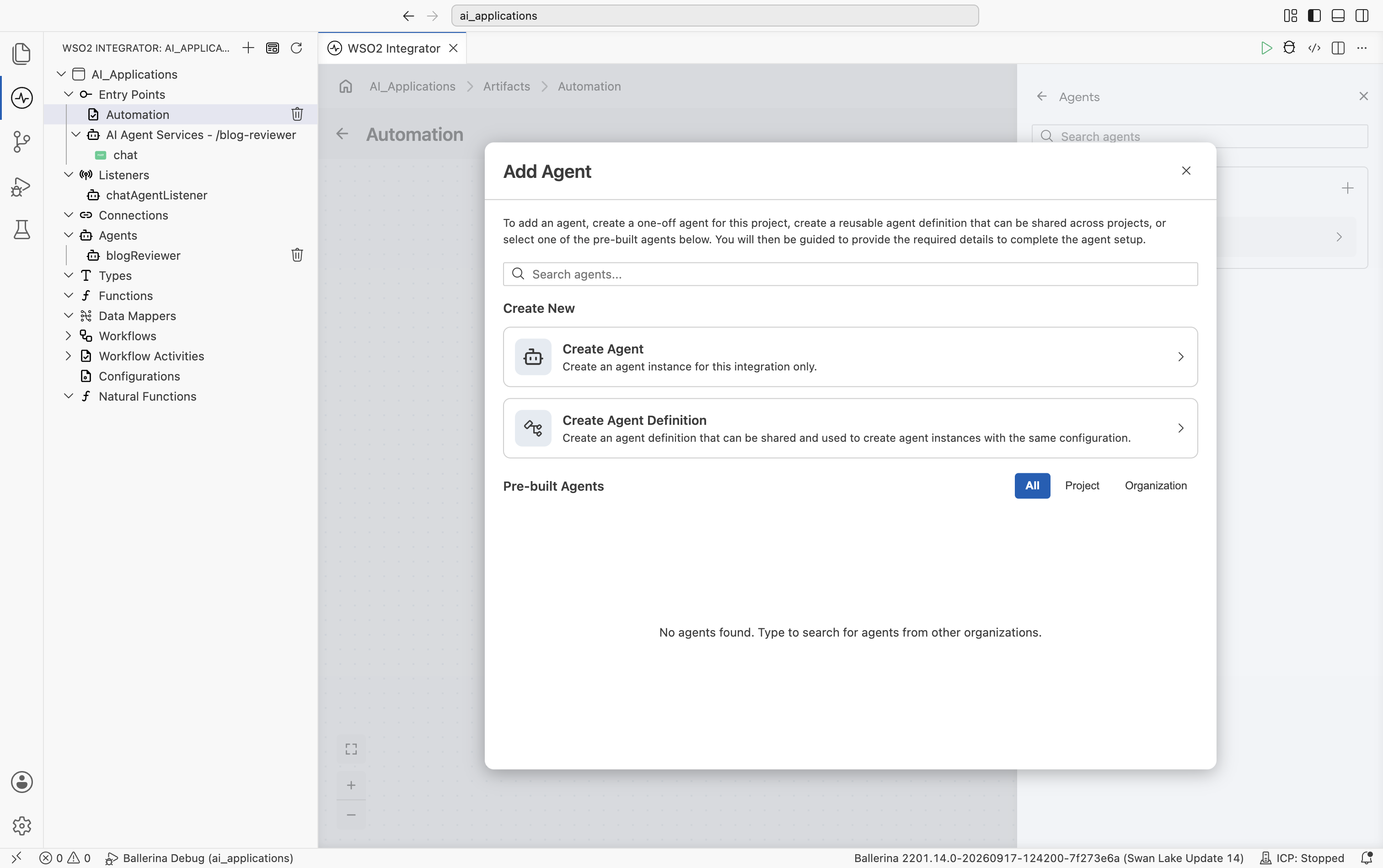This screenshot has height=868, width=1383.
Task: Choose the Create Agent Definition card
Action: coord(850,428)
